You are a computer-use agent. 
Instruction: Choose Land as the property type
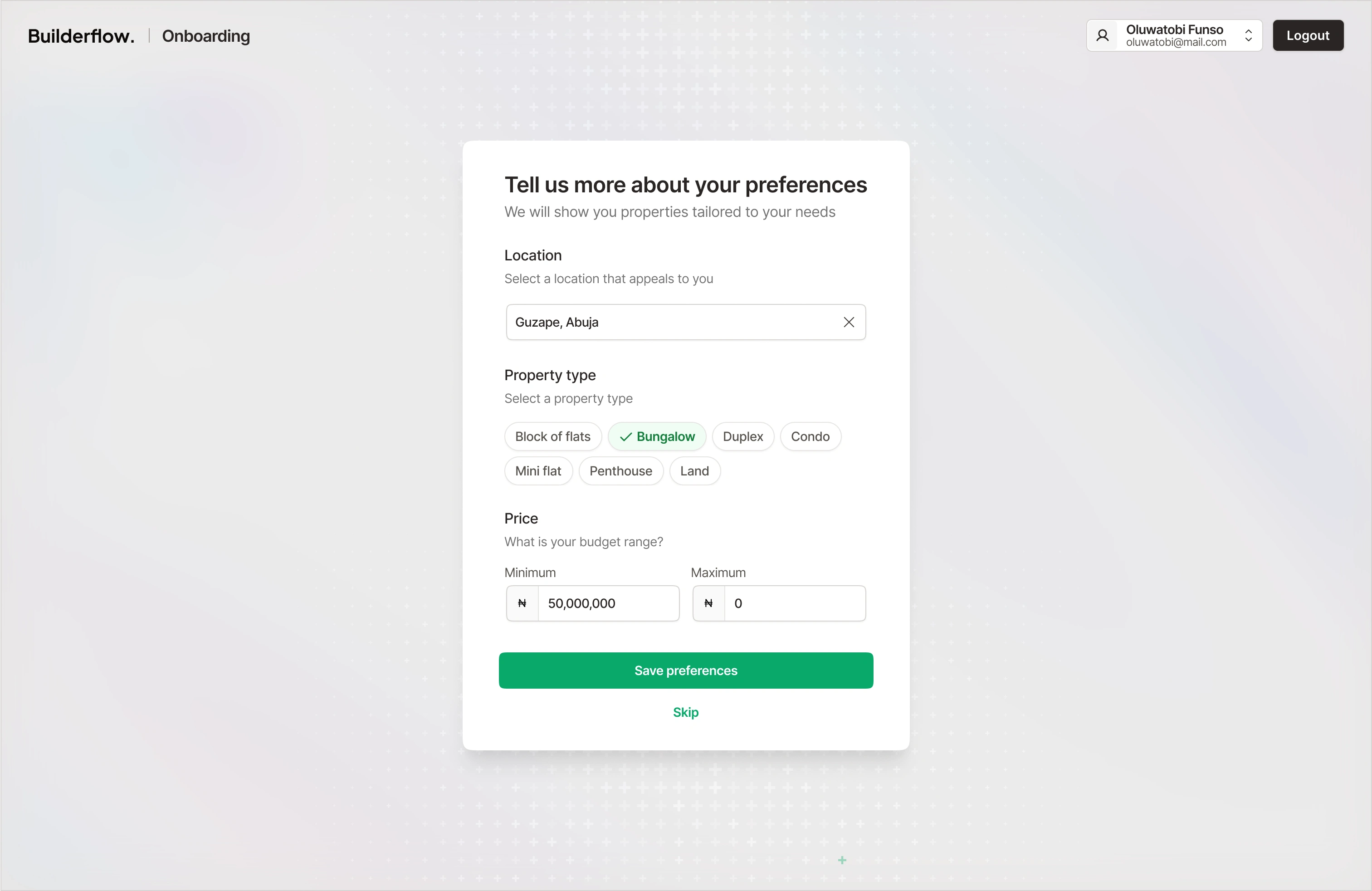pos(694,471)
